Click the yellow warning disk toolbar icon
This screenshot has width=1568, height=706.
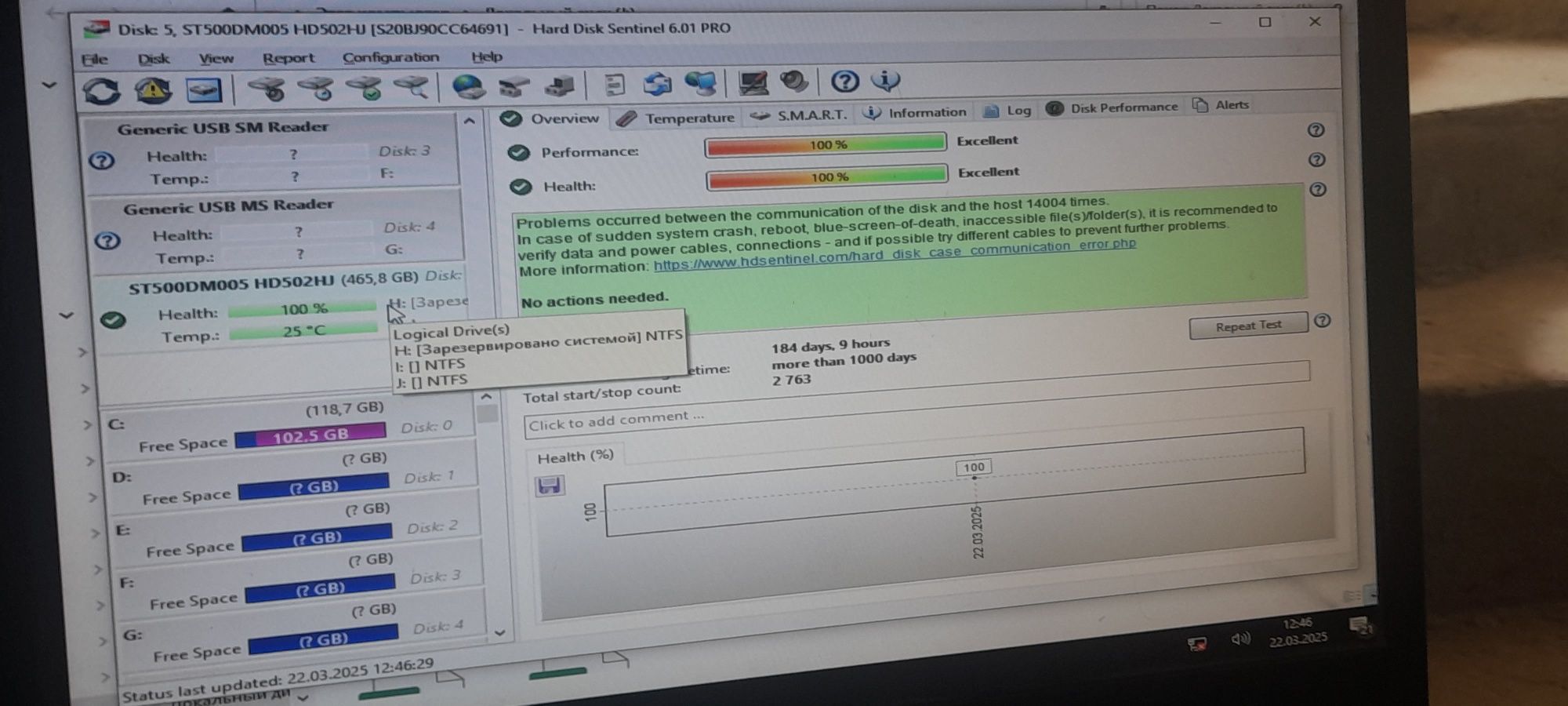(x=153, y=90)
